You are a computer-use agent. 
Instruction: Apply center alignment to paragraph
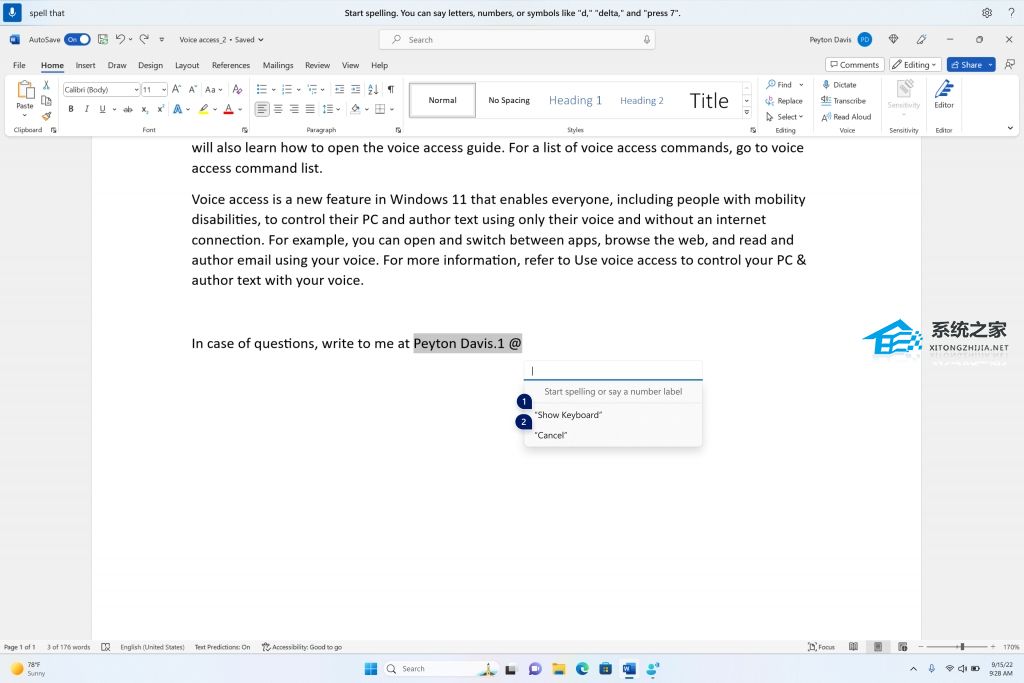pyautogui.click(x=277, y=107)
